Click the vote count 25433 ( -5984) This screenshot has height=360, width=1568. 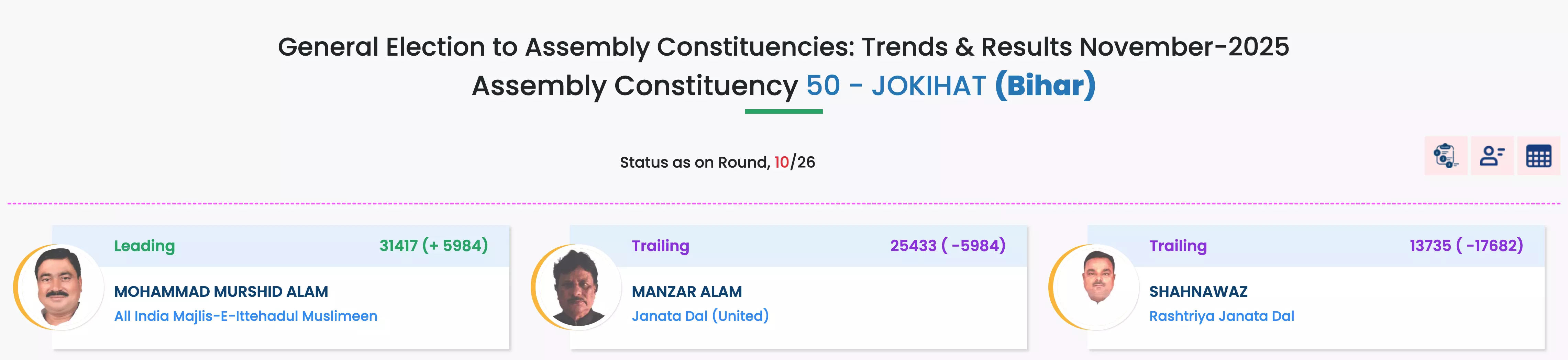pyautogui.click(x=947, y=246)
